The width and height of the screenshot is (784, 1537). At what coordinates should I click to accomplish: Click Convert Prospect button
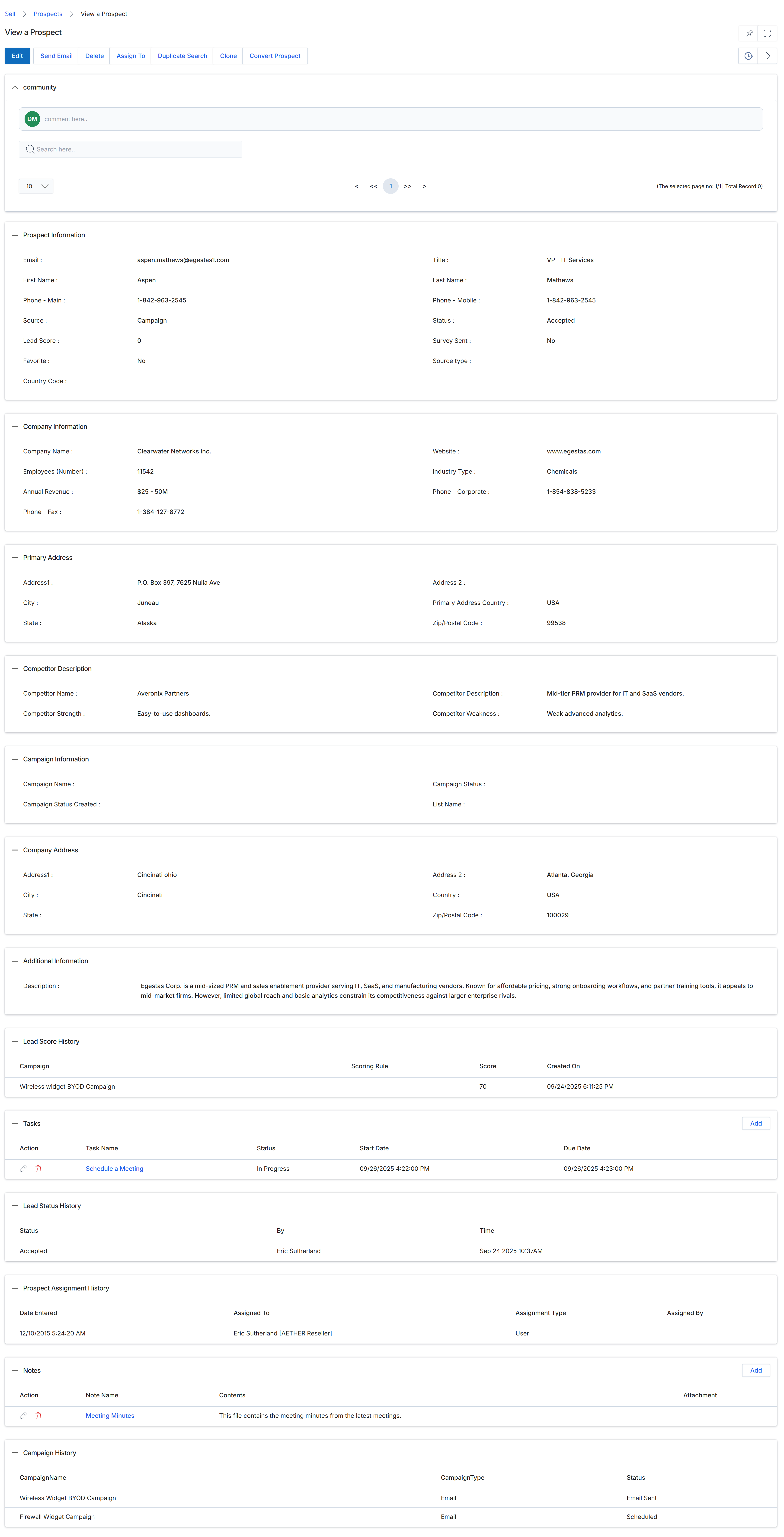point(275,56)
